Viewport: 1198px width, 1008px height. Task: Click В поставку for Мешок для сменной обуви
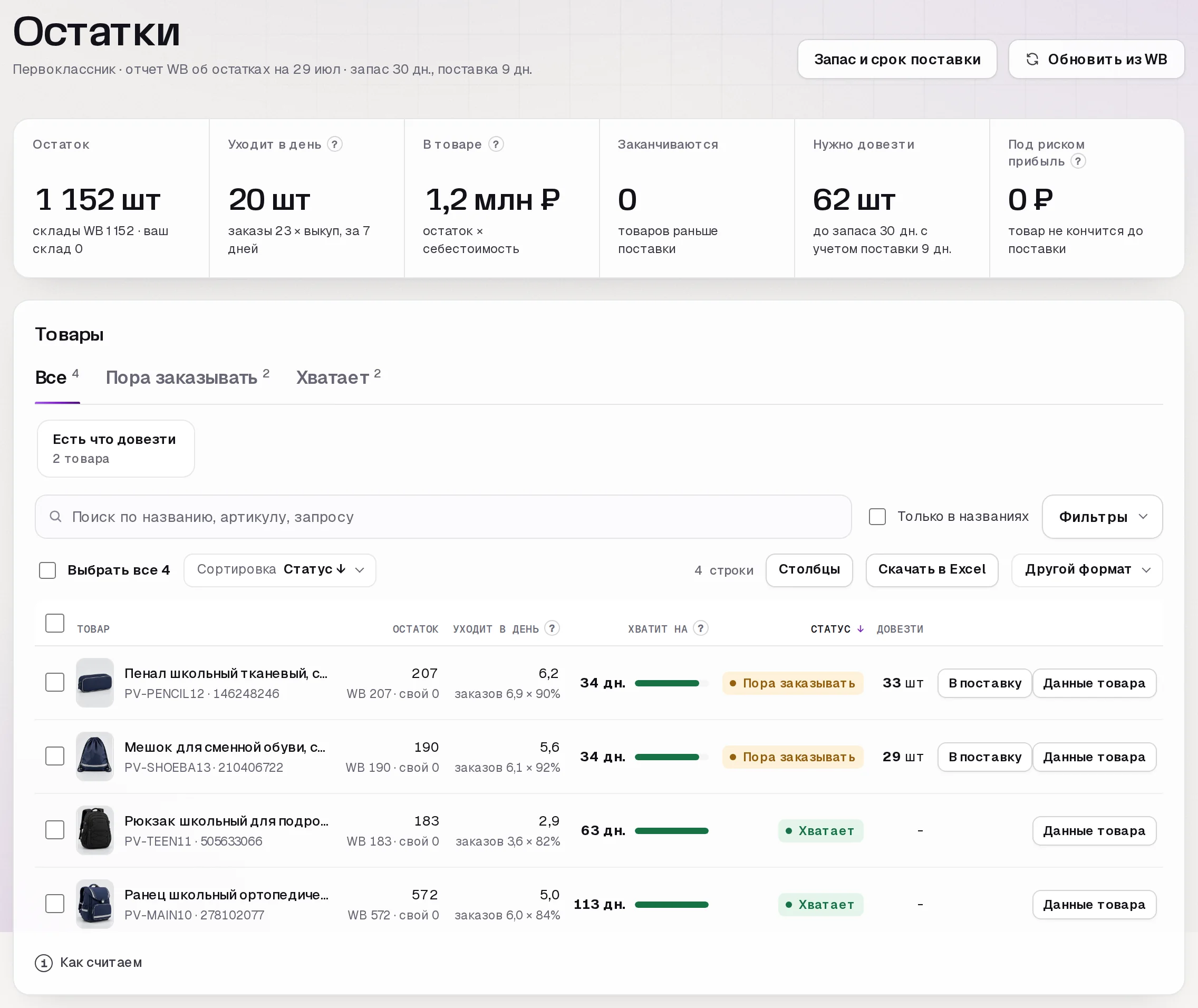pyautogui.click(x=984, y=757)
